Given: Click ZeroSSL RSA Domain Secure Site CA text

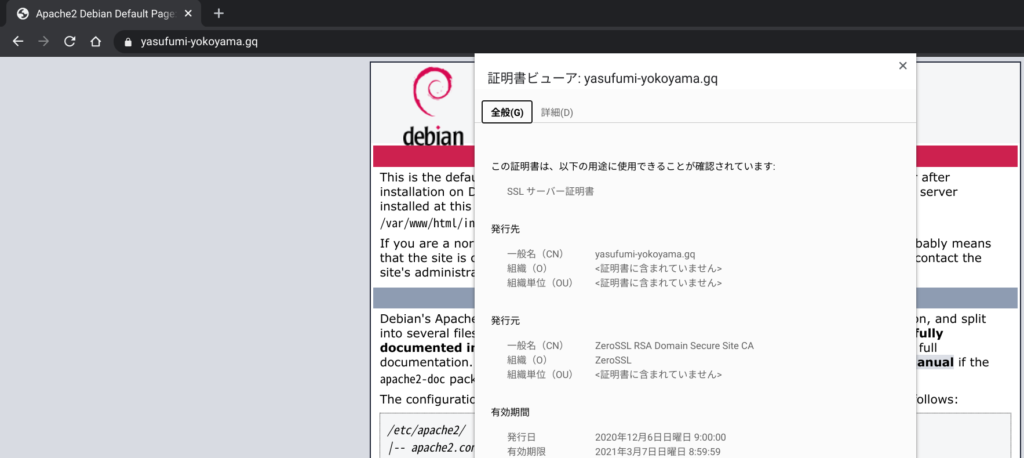Looking at the screenshot, I should tap(674, 346).
